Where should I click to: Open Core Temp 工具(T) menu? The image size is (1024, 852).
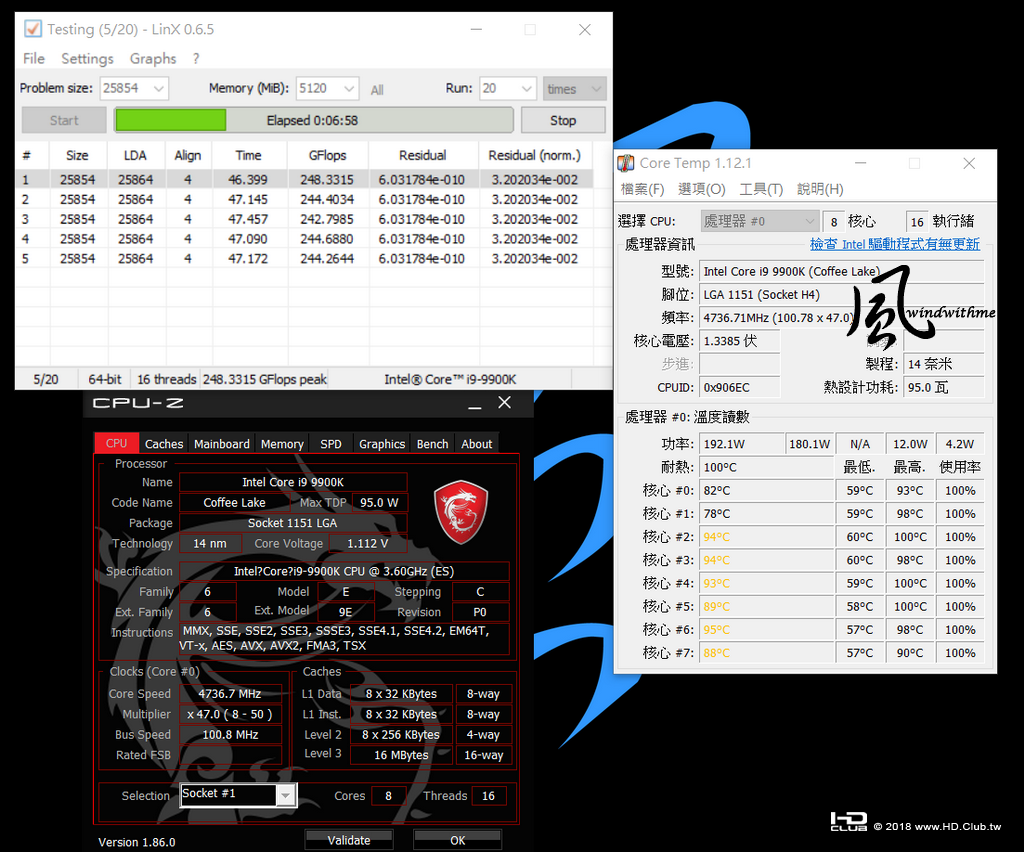tap(761, 189)
